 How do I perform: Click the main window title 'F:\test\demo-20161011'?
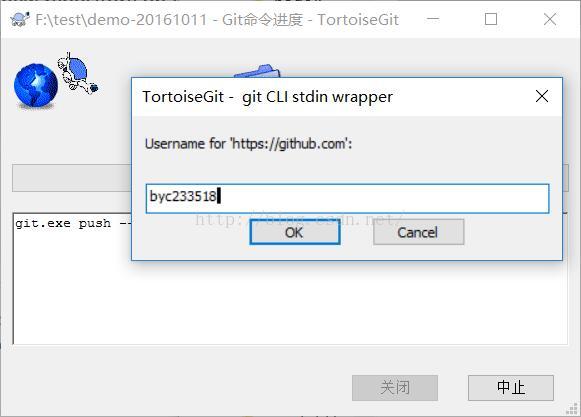pyautogui.click(x=121, y=20)
